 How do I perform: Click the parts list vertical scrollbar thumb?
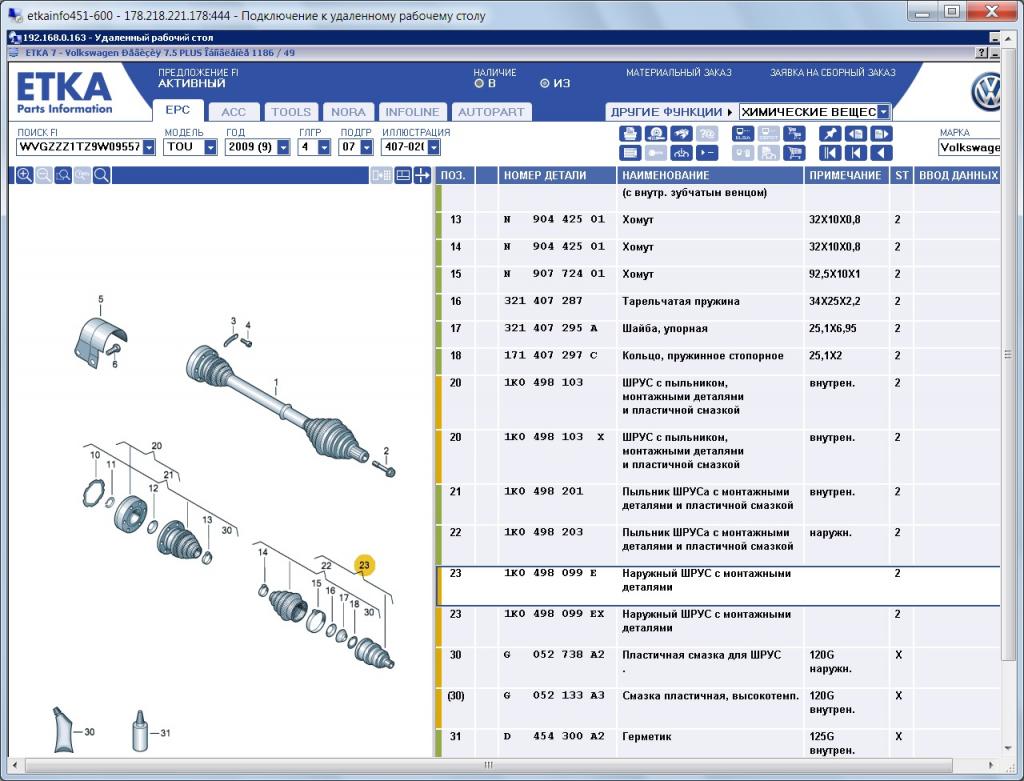pos(1008,355)
